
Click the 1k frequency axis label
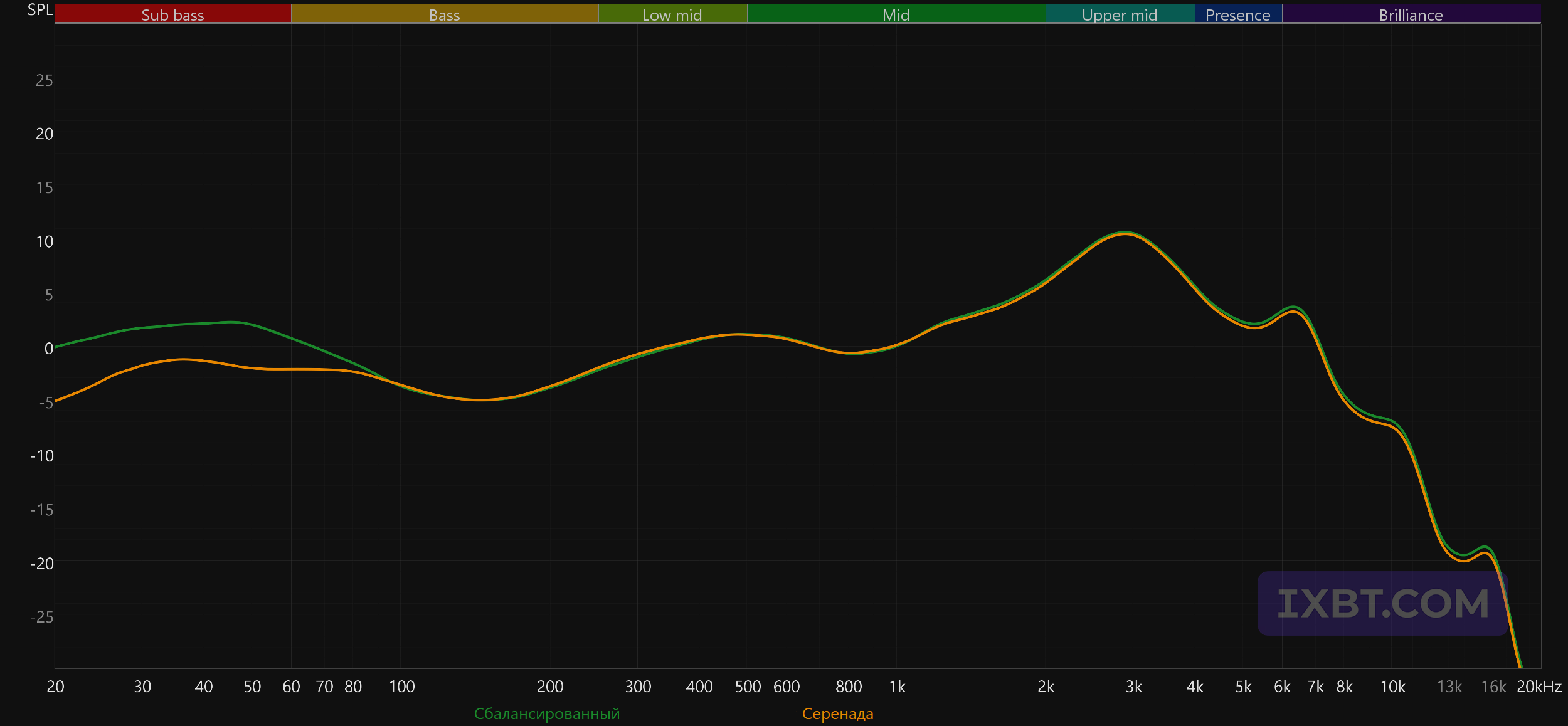coord(897,687)
